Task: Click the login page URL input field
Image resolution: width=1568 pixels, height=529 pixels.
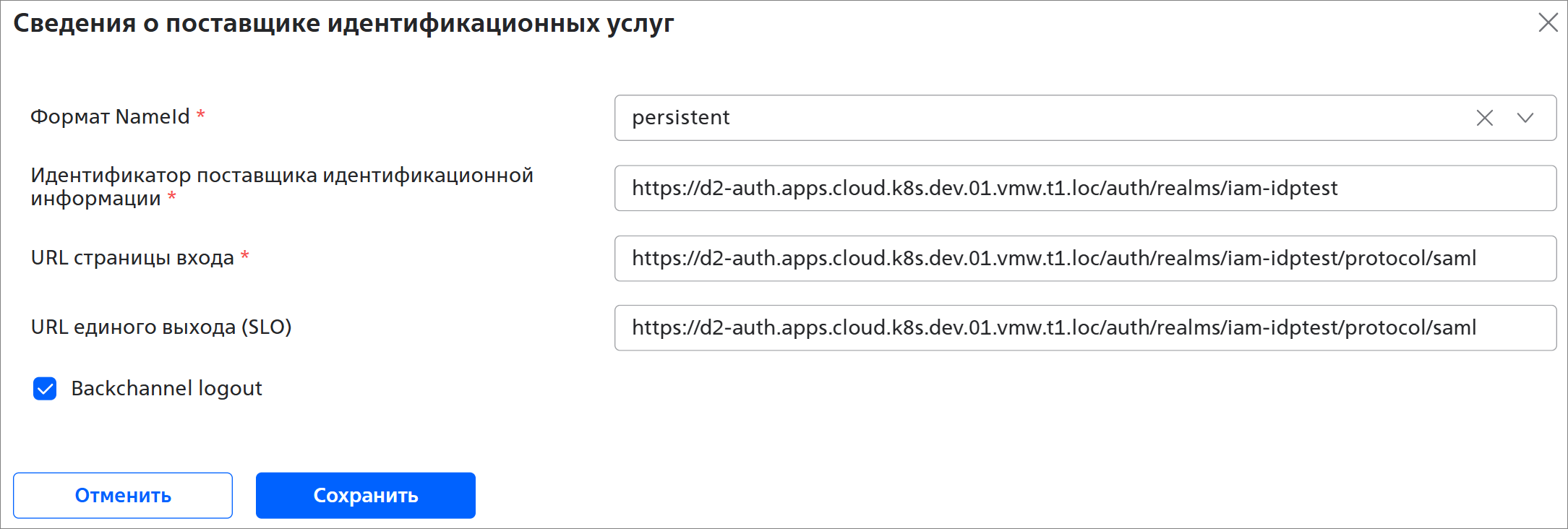Action: tap(1084, 259)
